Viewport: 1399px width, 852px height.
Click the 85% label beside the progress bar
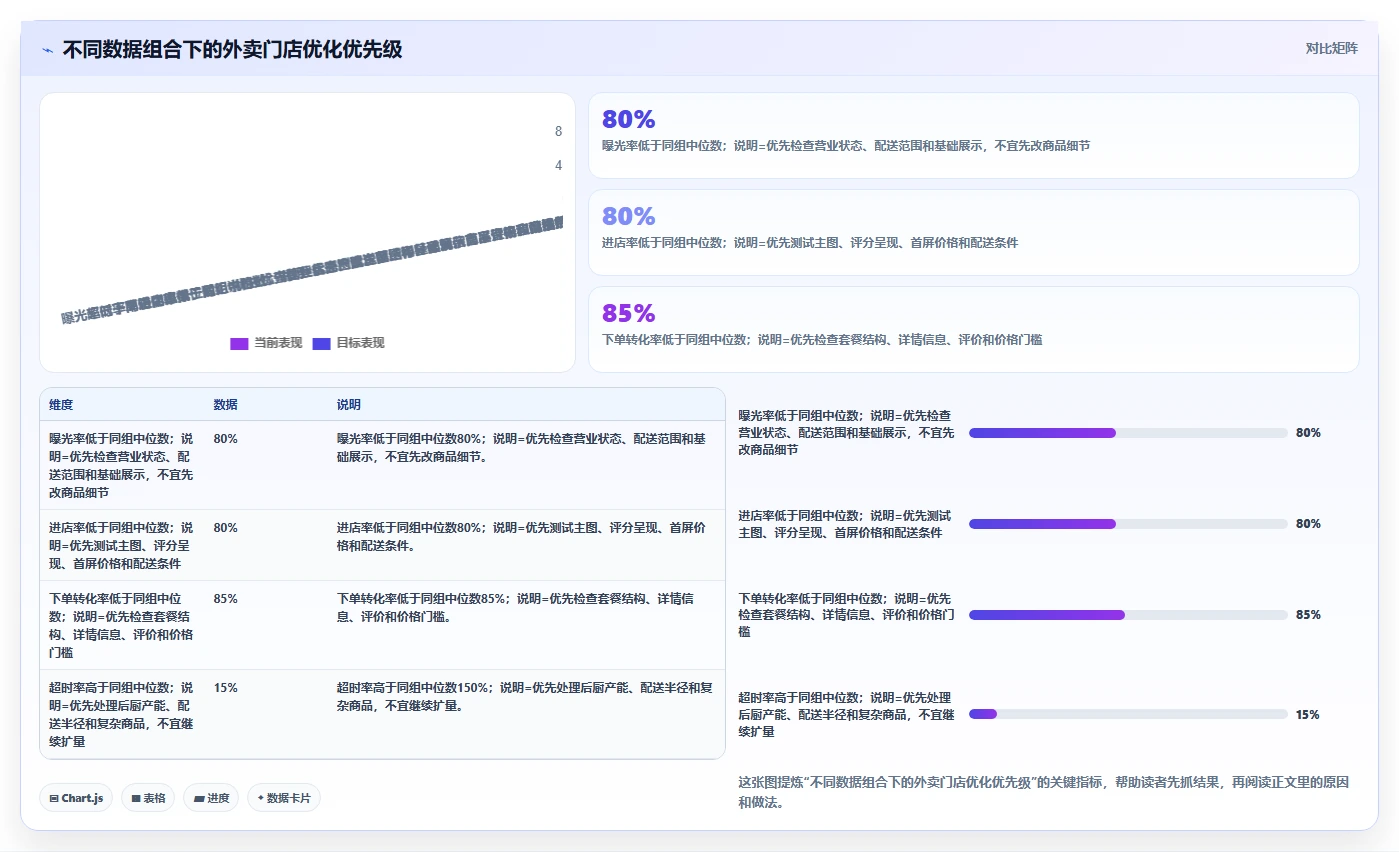coord(1308,615)
